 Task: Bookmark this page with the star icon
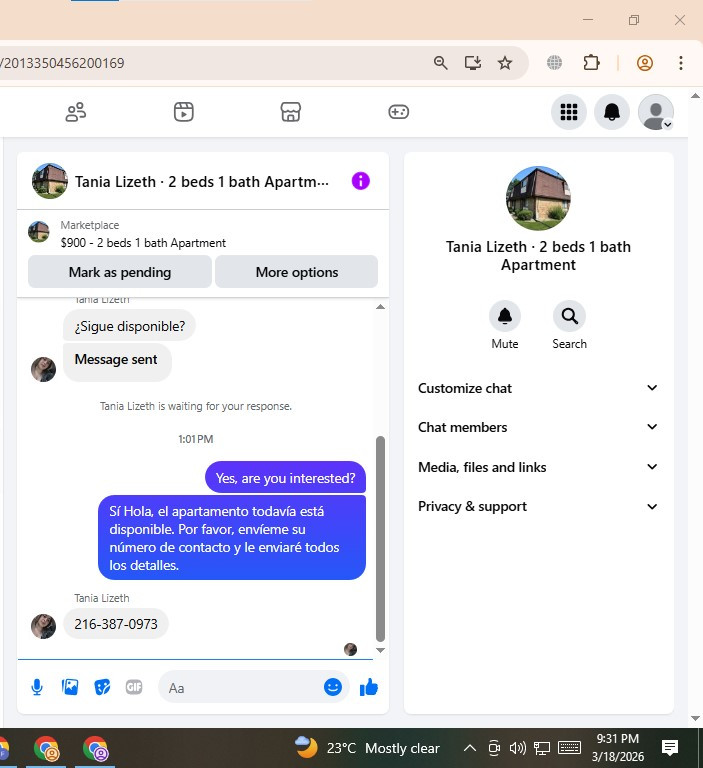coord(505,63)
